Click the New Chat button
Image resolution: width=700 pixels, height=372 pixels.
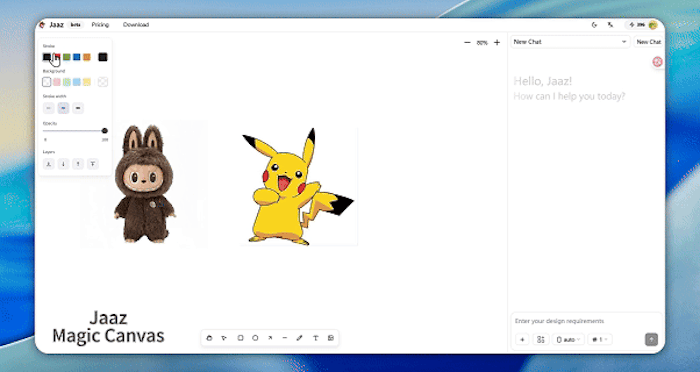click(x=649, y=42)
